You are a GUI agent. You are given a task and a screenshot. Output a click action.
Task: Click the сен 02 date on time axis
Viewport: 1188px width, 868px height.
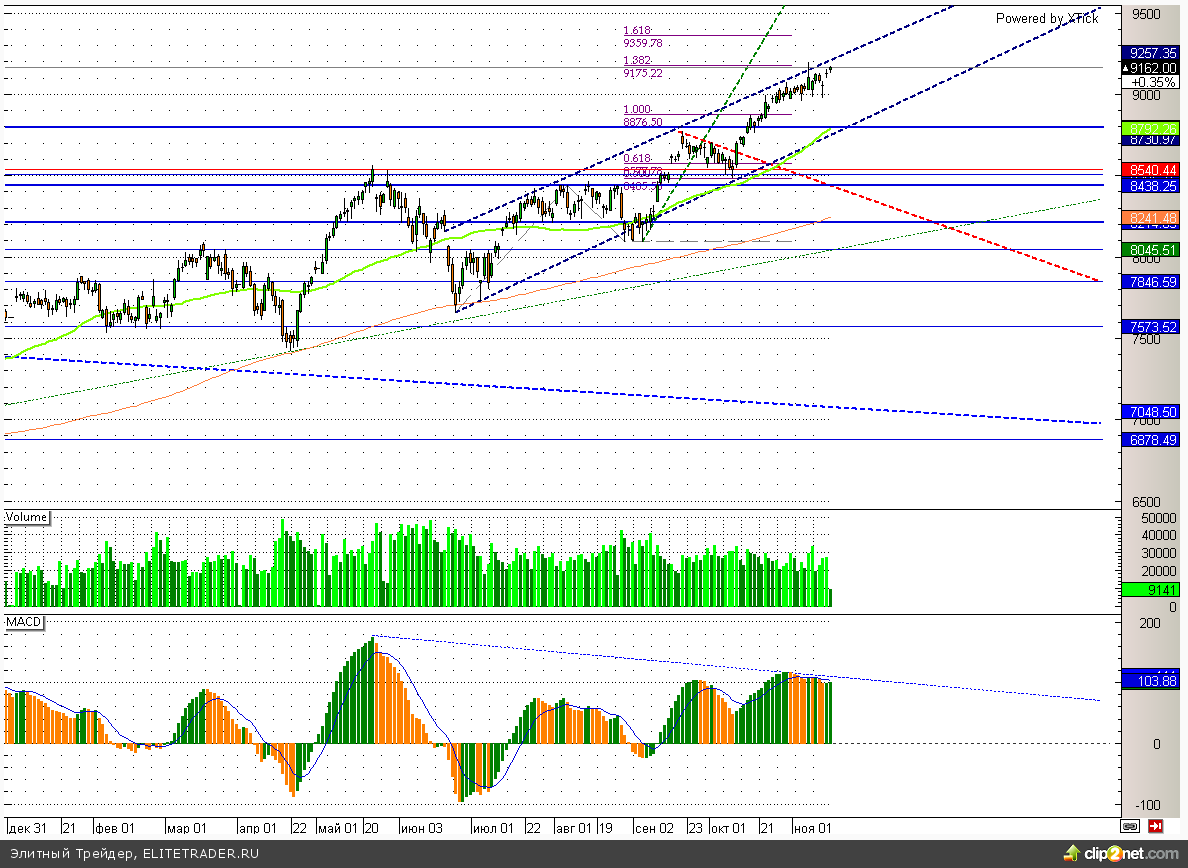click(x=654, y=828)
